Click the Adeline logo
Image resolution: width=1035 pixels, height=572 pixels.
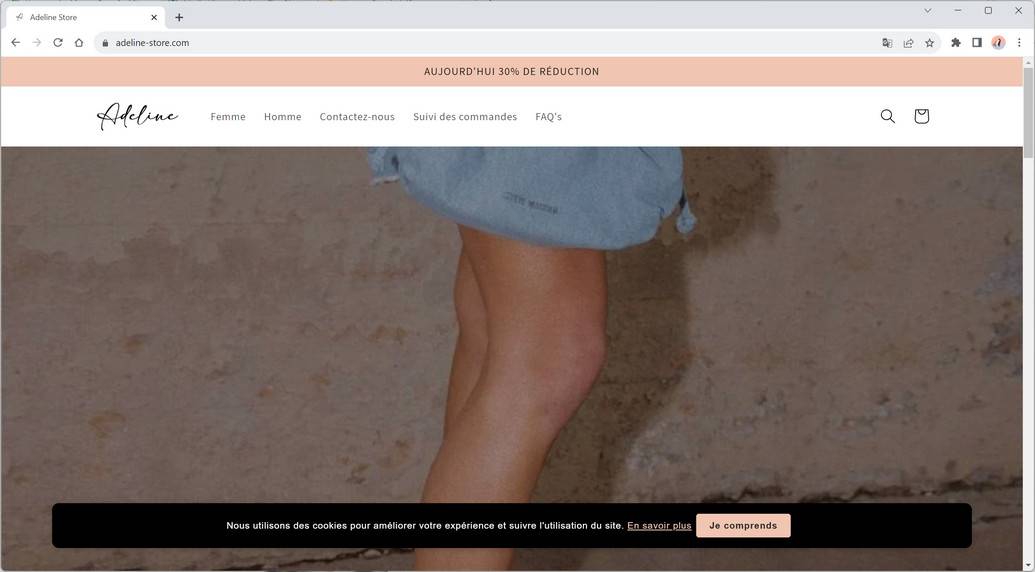click(x=137, y=116)
